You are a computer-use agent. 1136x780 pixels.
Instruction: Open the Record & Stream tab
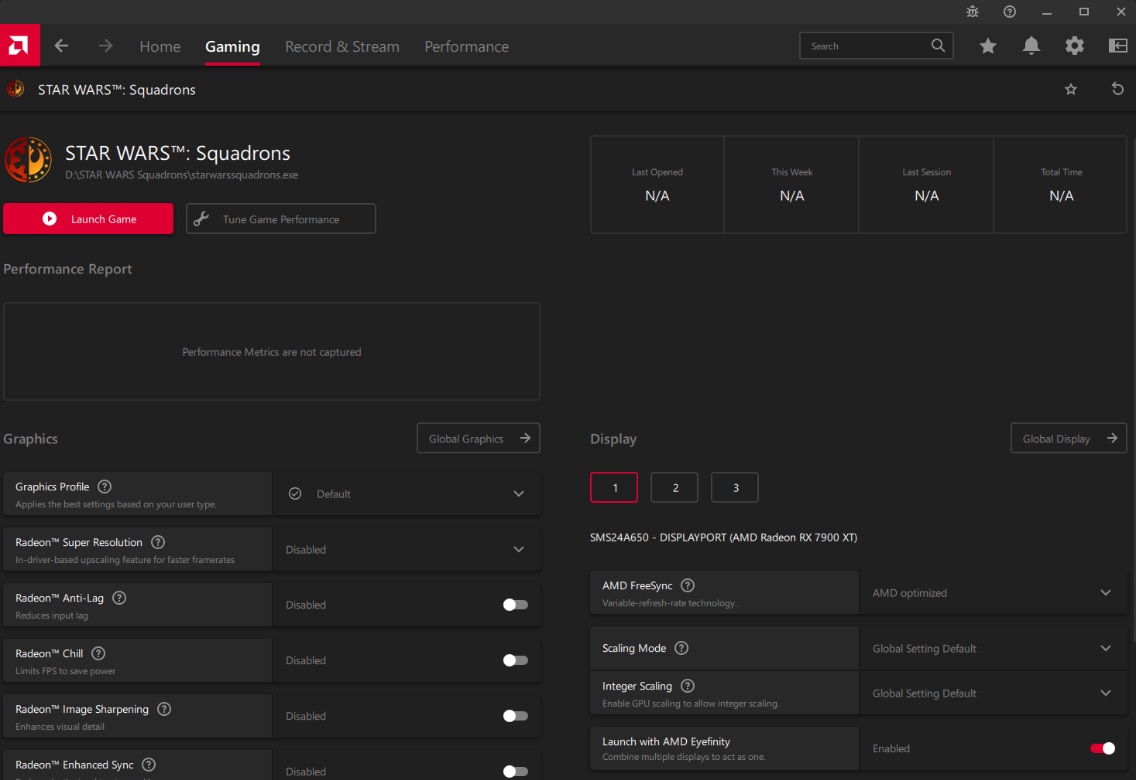[x=342, y=46]
